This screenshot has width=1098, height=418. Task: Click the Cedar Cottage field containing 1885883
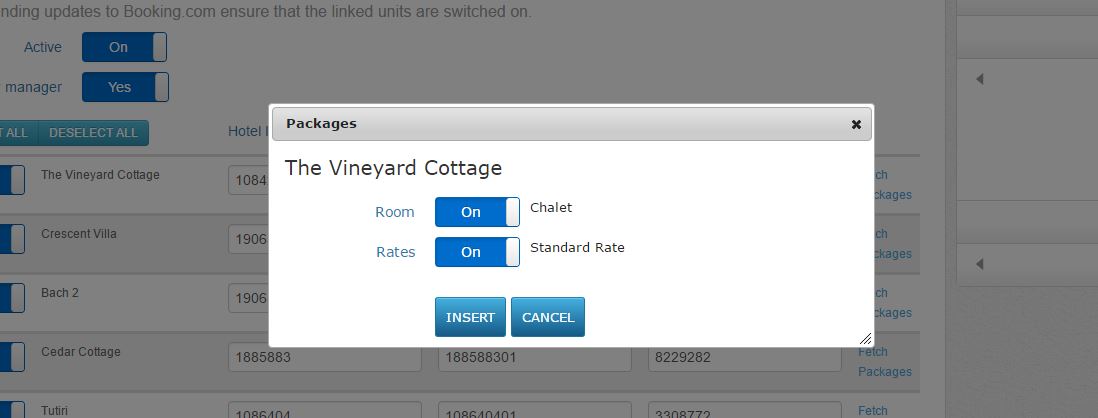click(x=325, y=358)
